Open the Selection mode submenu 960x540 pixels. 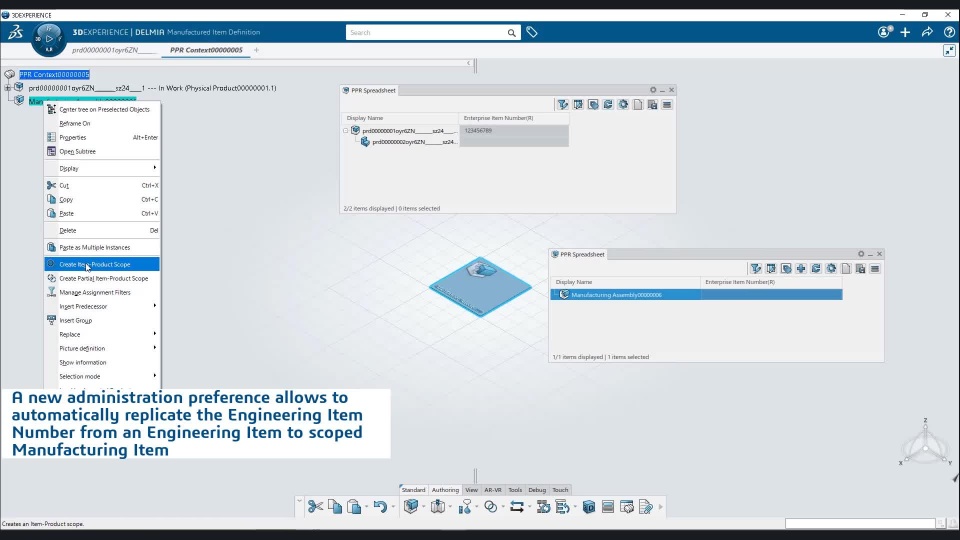(x=102, y=377)
